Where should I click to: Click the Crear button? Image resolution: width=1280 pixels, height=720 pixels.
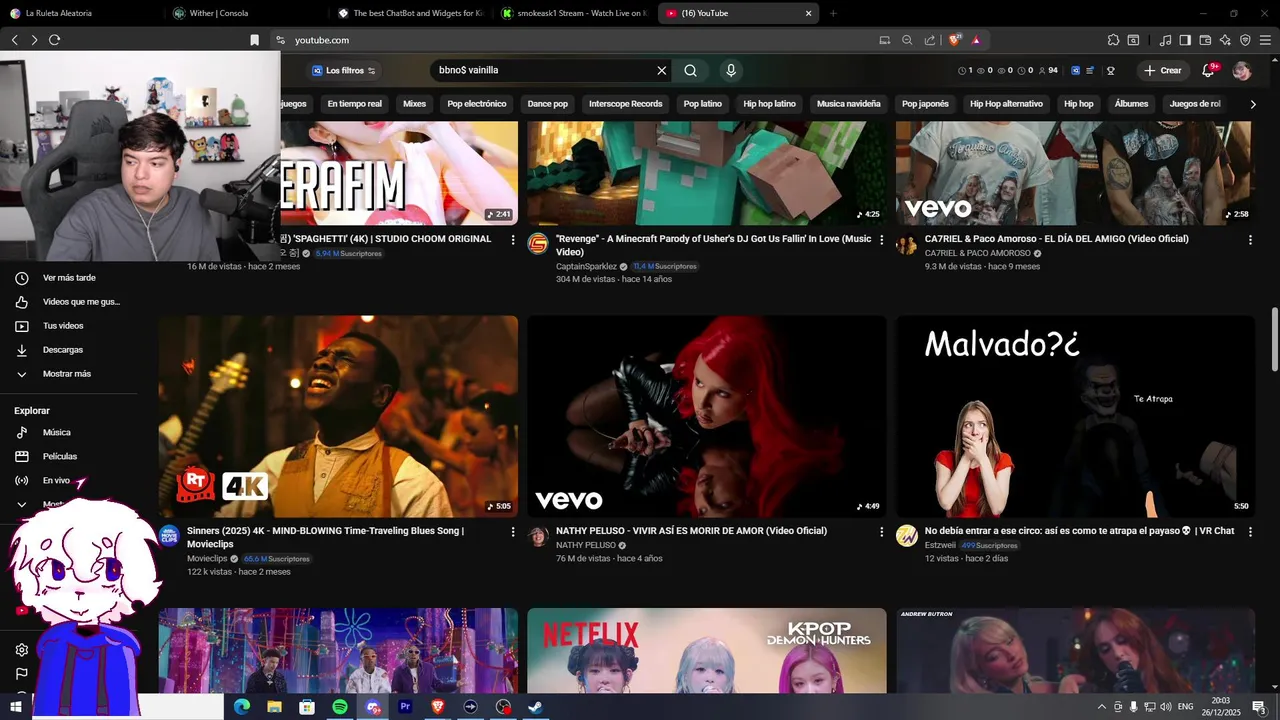pos(1163,70)
